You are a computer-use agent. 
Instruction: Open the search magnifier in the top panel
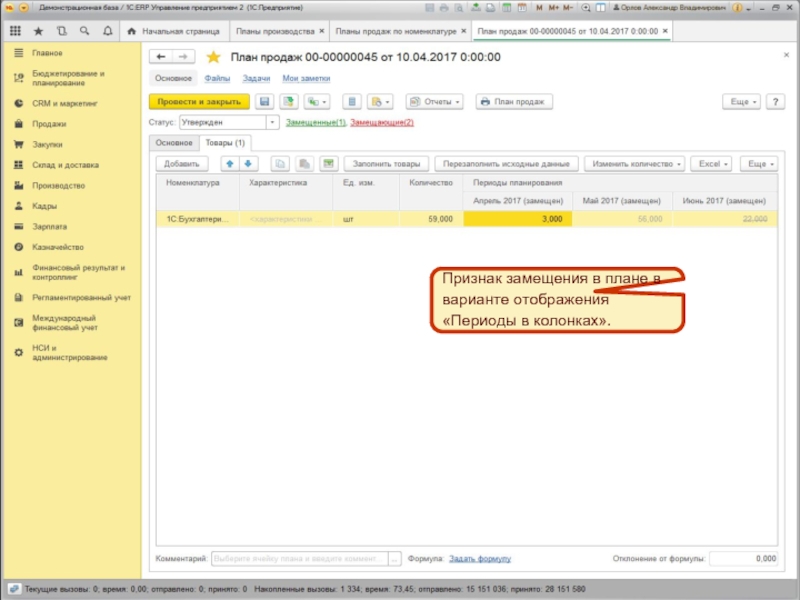84,32
